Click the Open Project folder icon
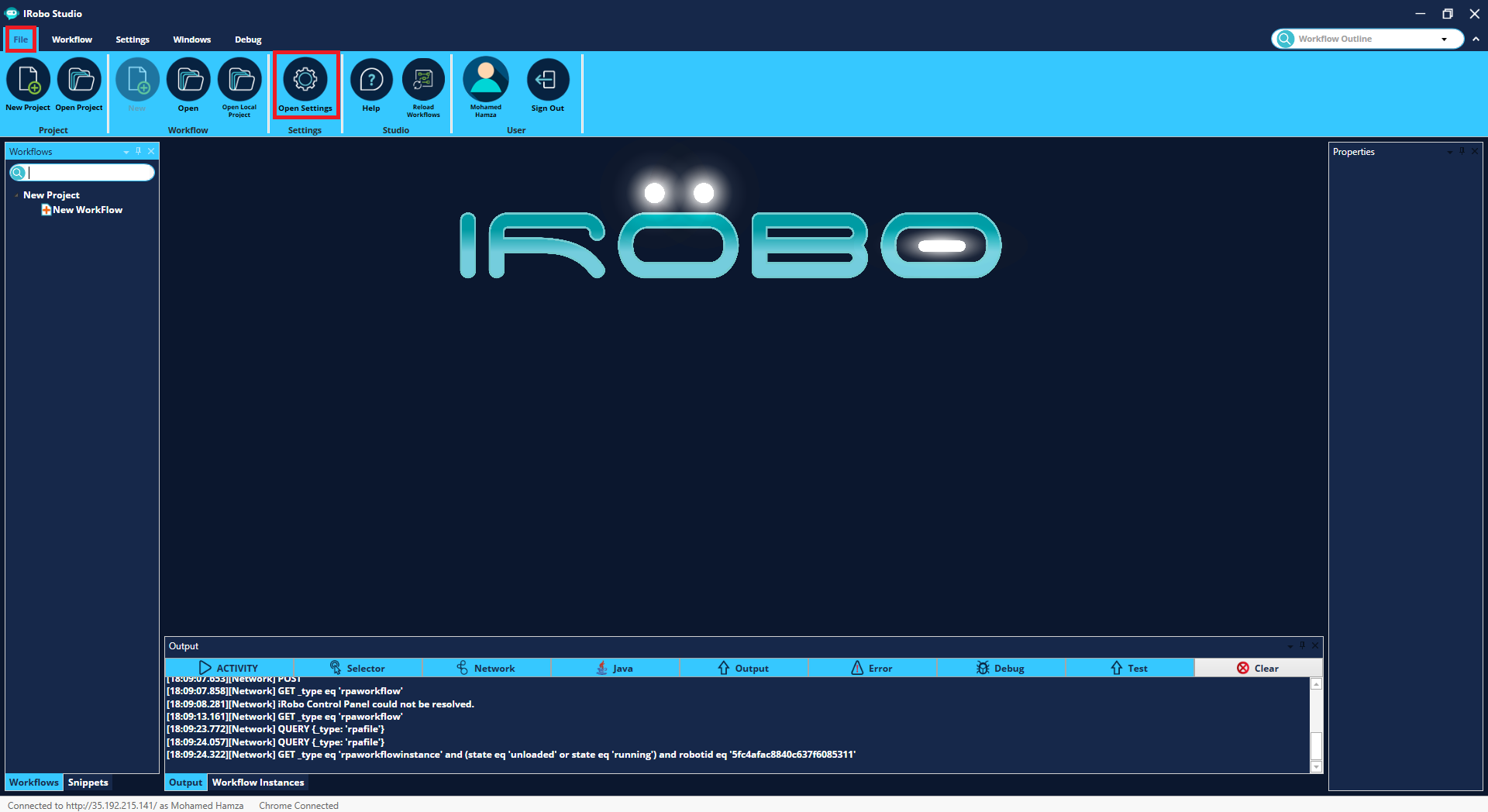Viewport: 1488px width, 812px height. point(79,80)
